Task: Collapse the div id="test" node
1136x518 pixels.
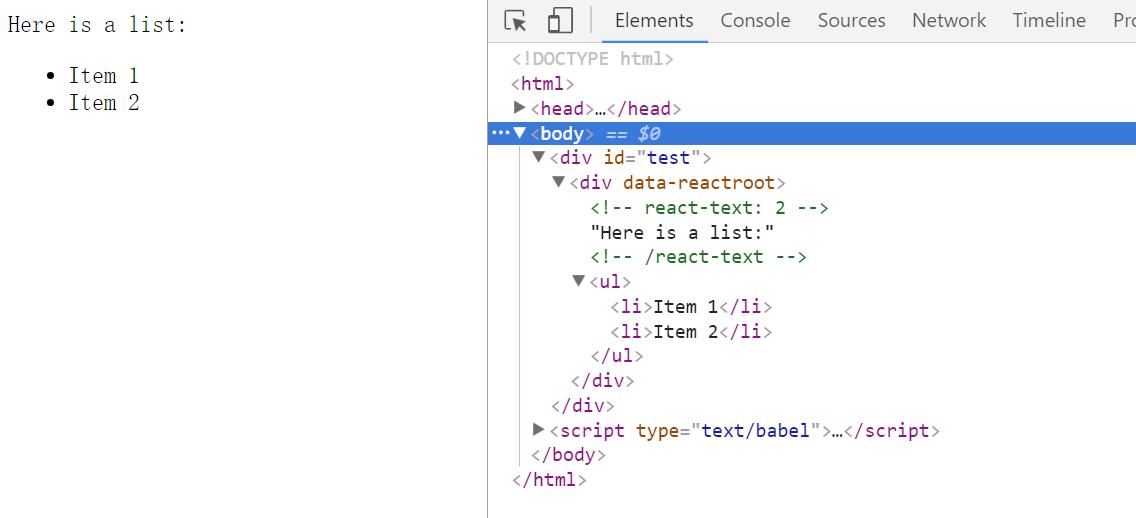Action: coord(538,157)
